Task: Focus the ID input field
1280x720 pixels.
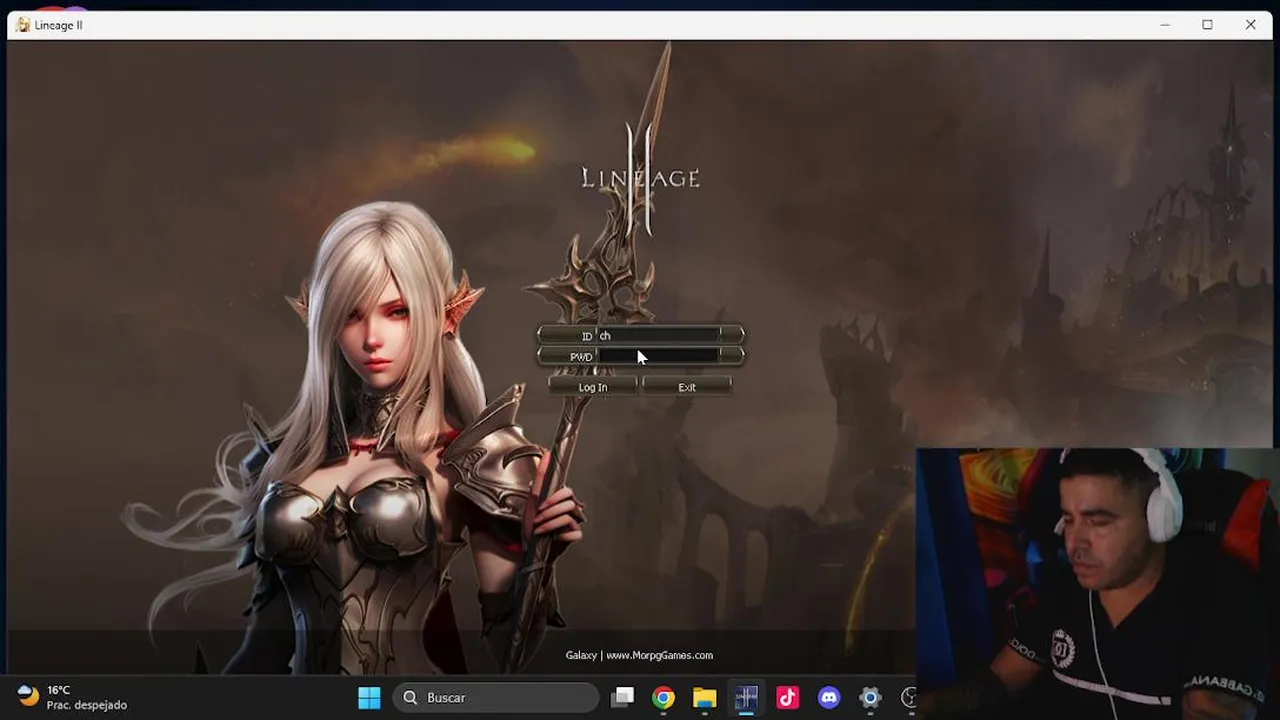Action: coord(658,335)
